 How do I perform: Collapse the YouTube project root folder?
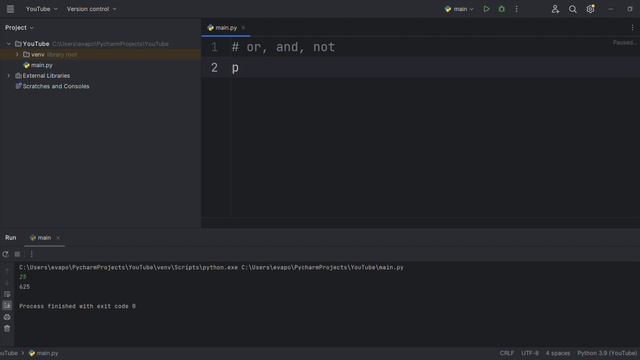click(9, 44)
